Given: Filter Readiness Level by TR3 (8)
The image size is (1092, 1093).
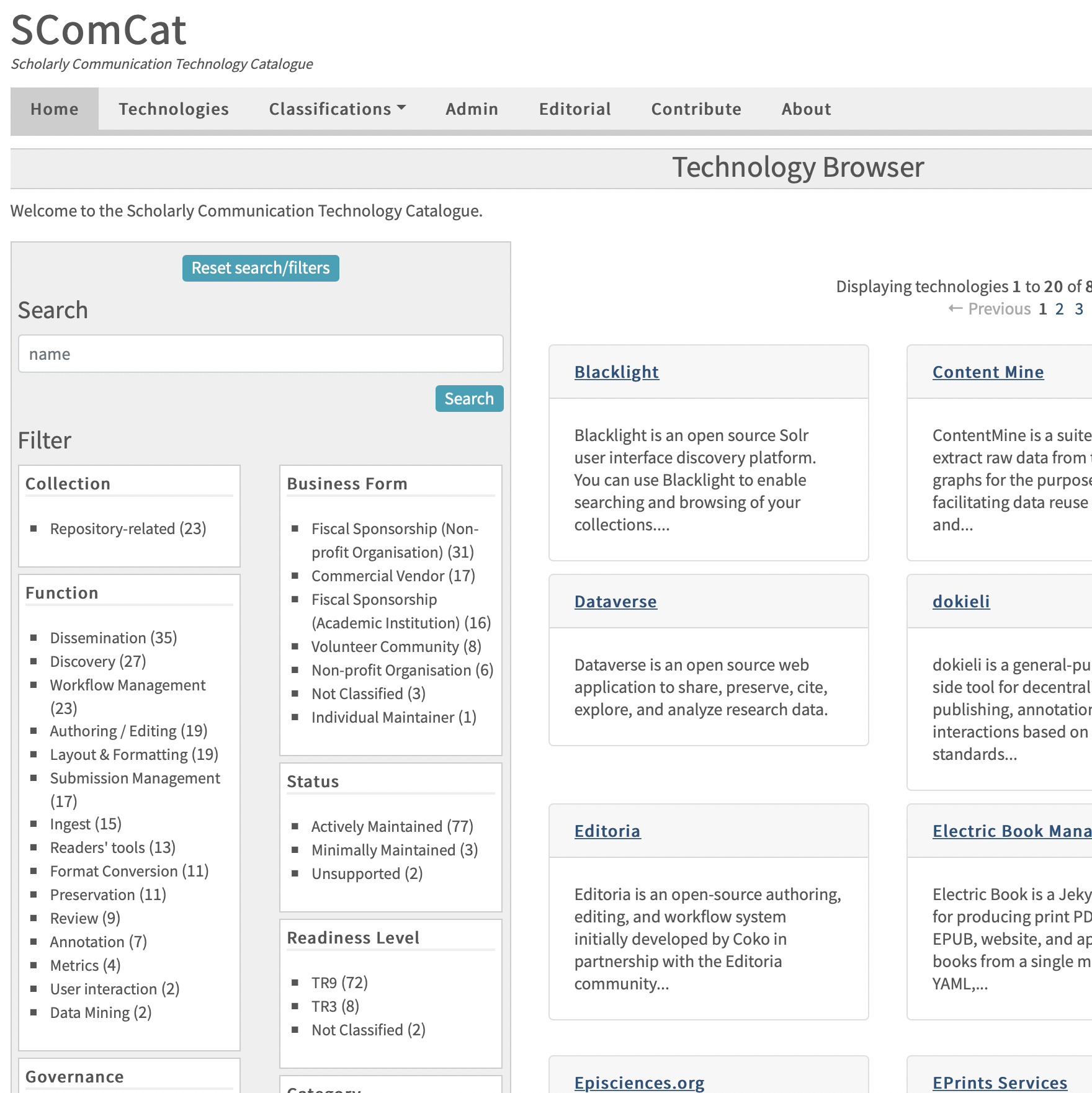Looking at the screenshot, I should (x=336, y=1006).
